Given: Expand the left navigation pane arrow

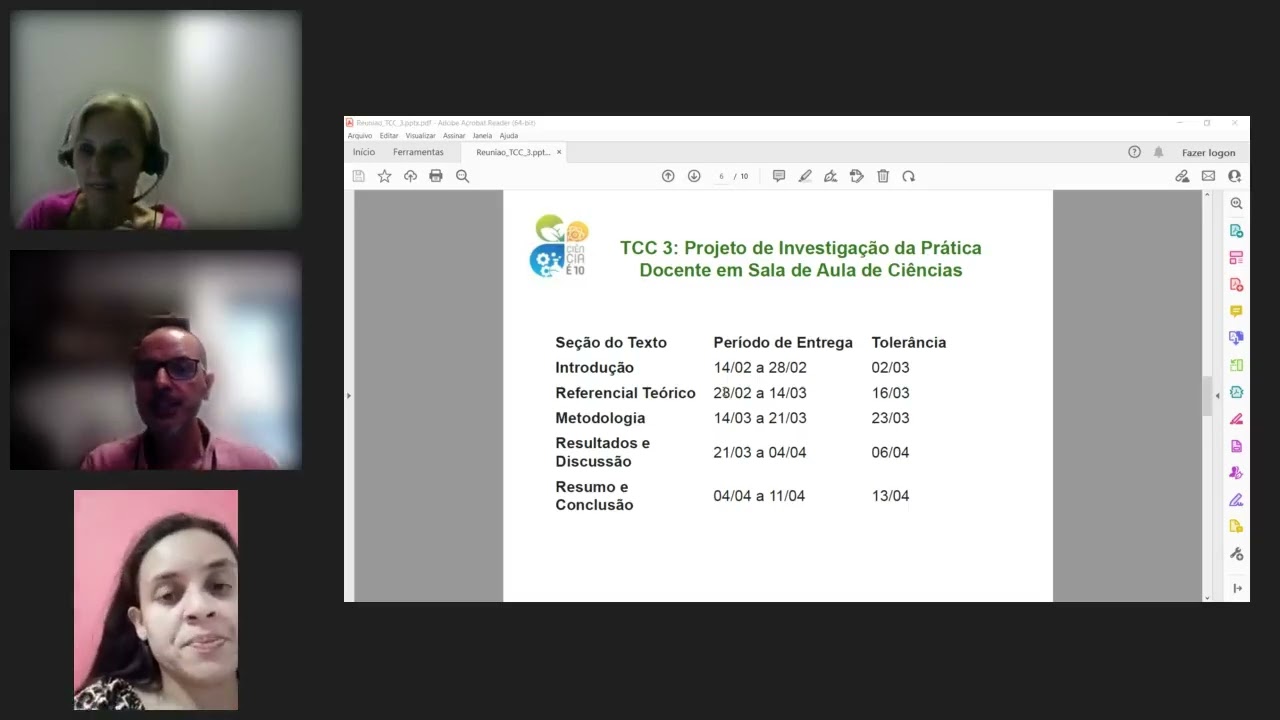Looking at the screenshot, I should [x=348, y=396].
